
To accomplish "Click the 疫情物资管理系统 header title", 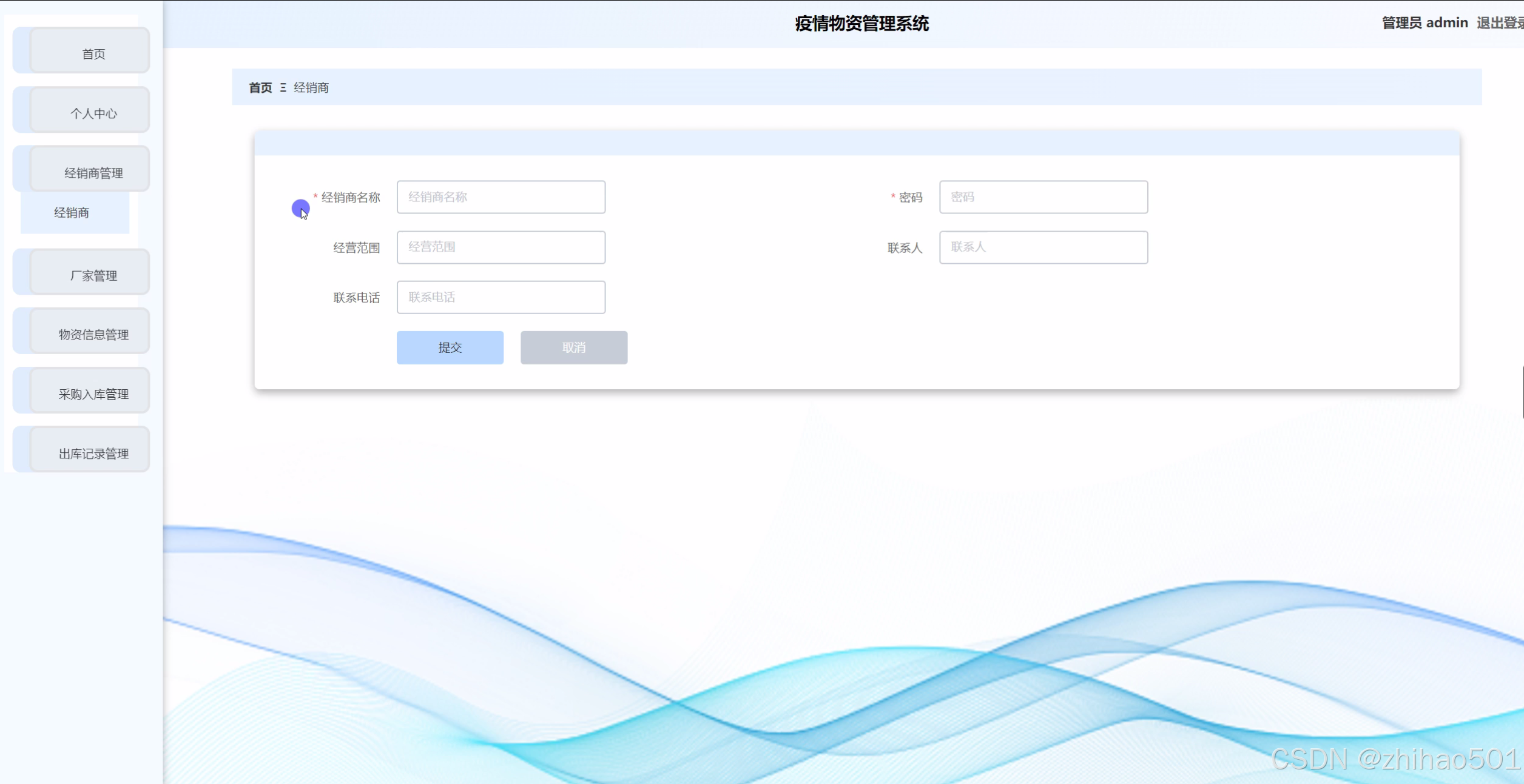I will pos(861,24).
